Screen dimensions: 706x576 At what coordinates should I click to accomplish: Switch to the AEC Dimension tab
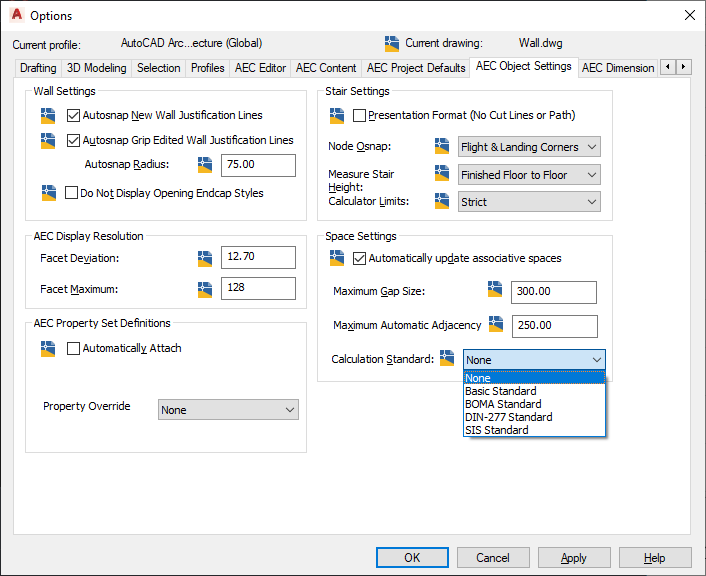[618, 68]
